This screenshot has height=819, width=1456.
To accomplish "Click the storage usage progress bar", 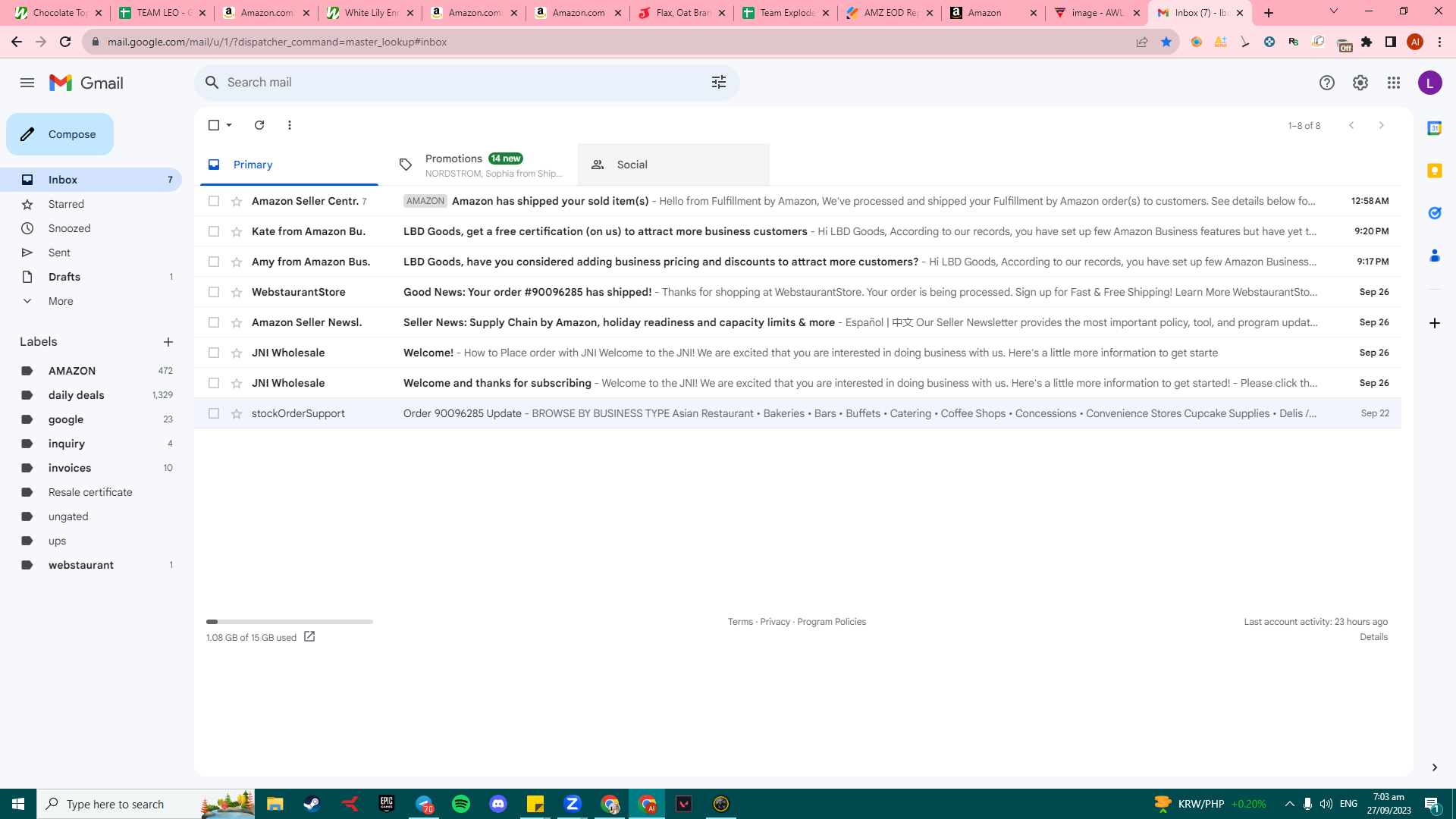I will pyautogui.click(x=290, y=622).
